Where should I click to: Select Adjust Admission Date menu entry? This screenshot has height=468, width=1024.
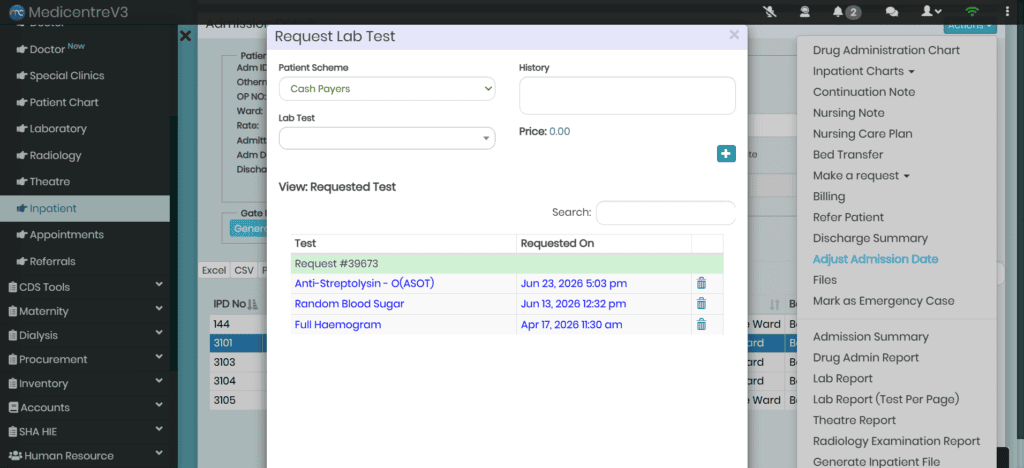tap(875, 259)
